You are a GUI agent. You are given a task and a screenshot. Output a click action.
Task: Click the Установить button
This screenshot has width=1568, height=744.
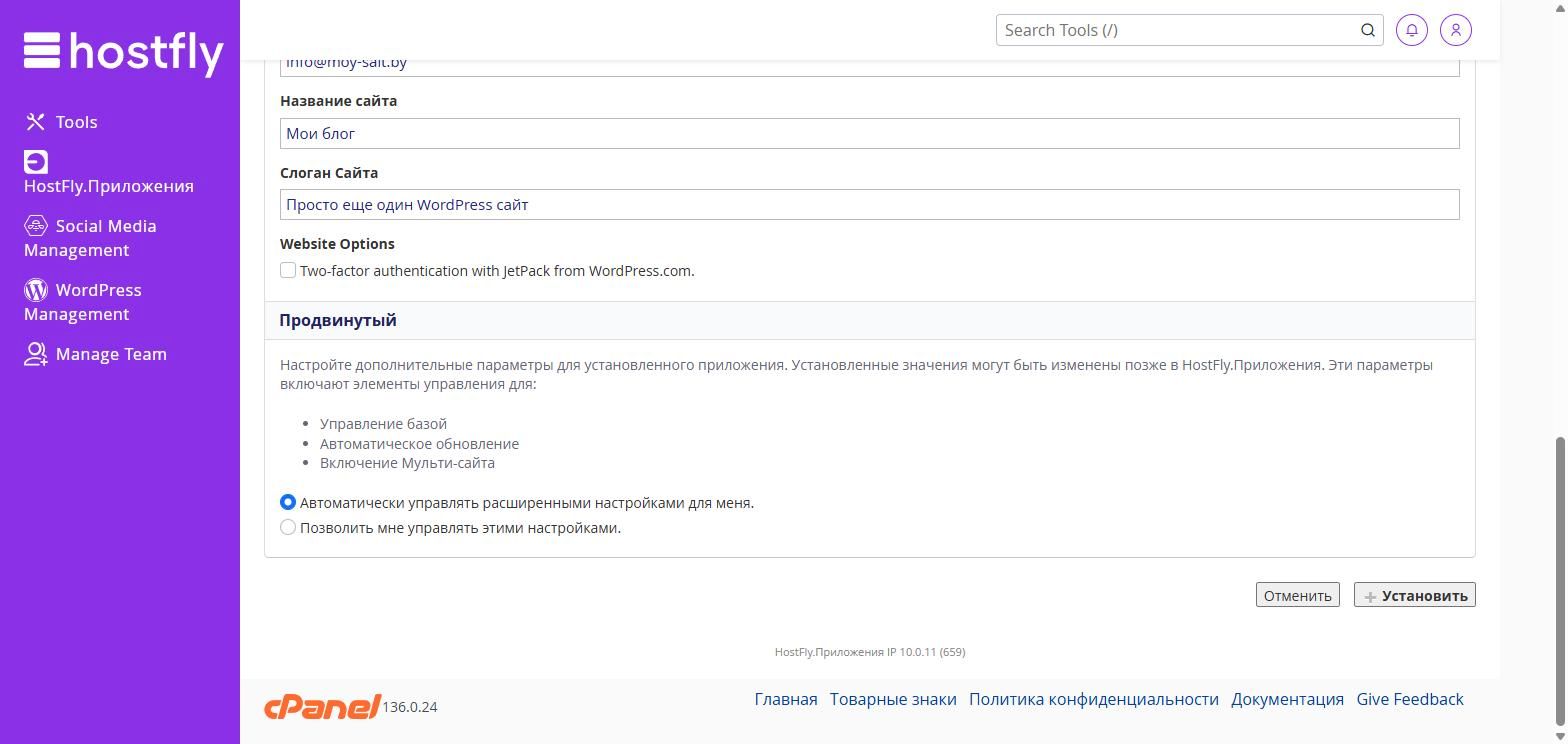coord(1414,595)
